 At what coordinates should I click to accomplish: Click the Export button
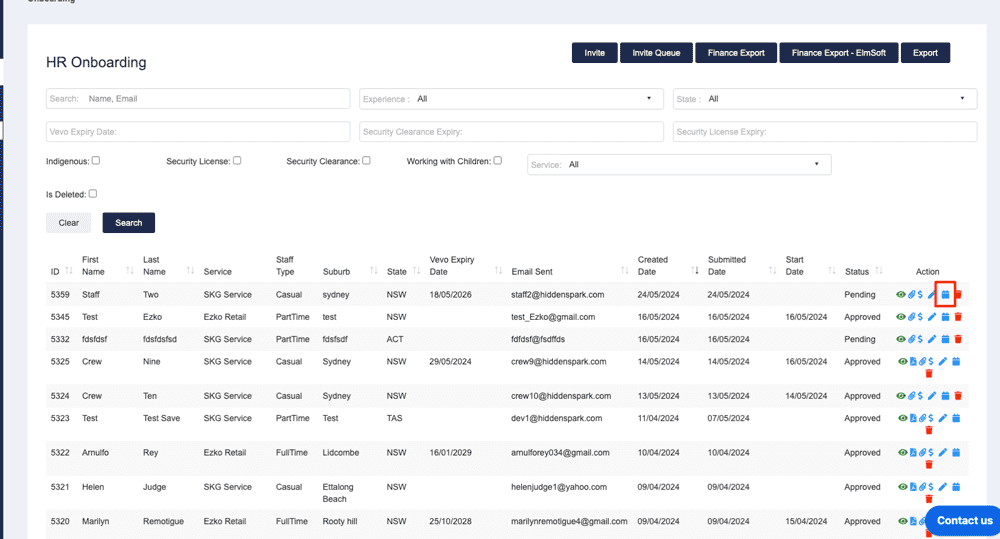point(925,53)
